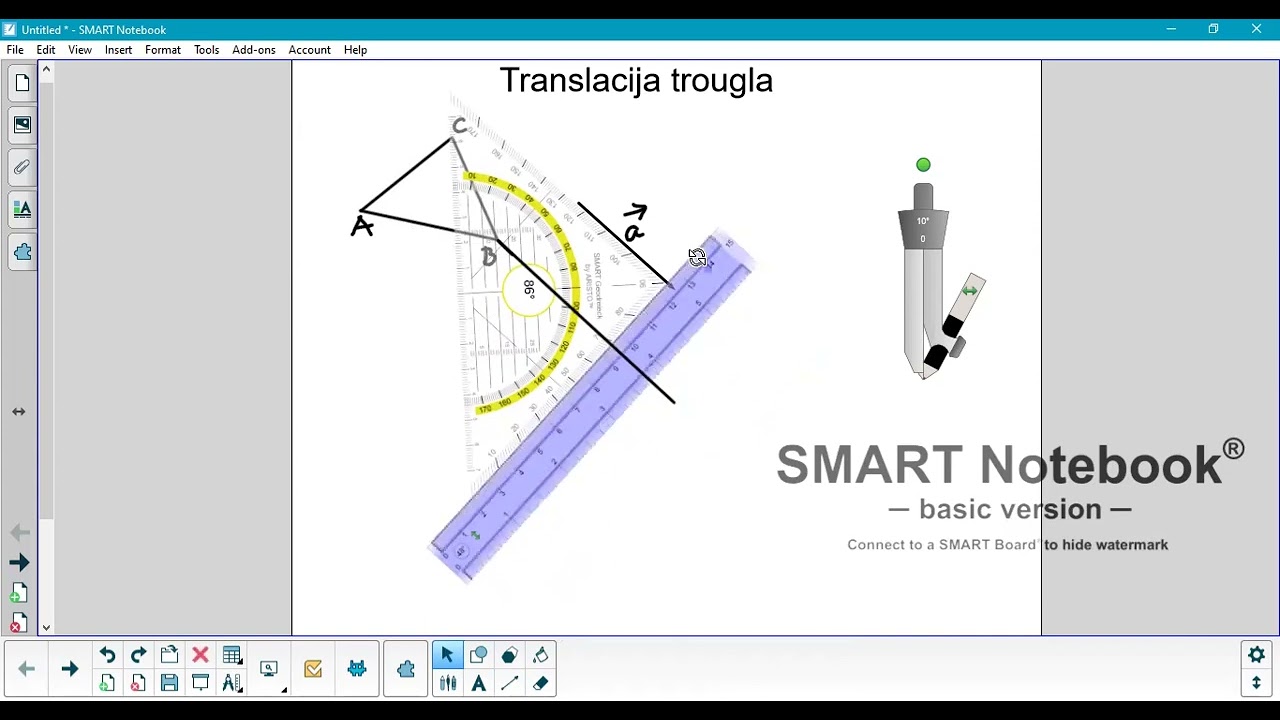Viewport: 1280px width, 720px height.
Task: Choose the Select arrow tool
Action: [x=447, y=655]
